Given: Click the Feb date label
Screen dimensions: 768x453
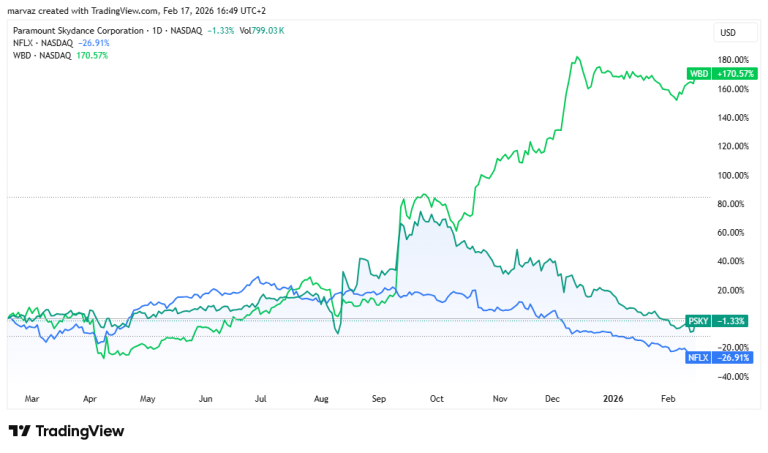Looking at the screenshot, I should point(668,399).
